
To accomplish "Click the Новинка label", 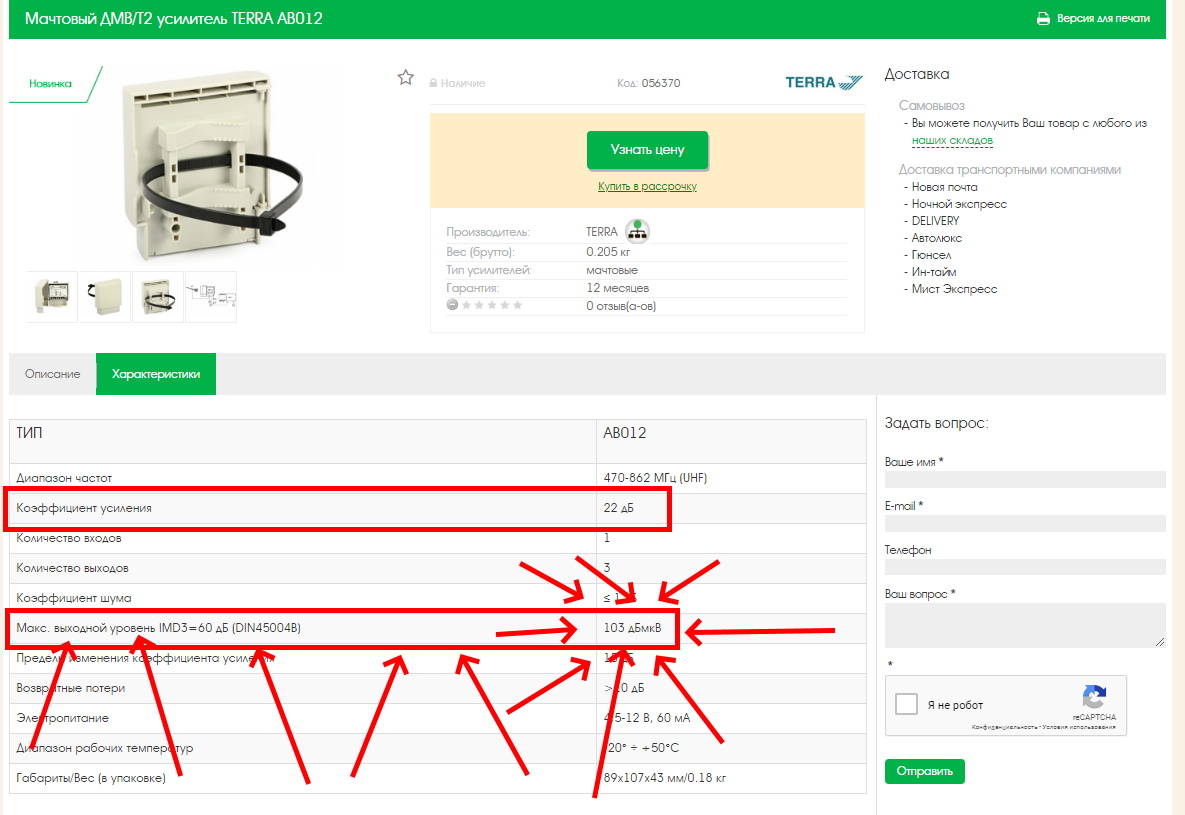I will (50, 83).
